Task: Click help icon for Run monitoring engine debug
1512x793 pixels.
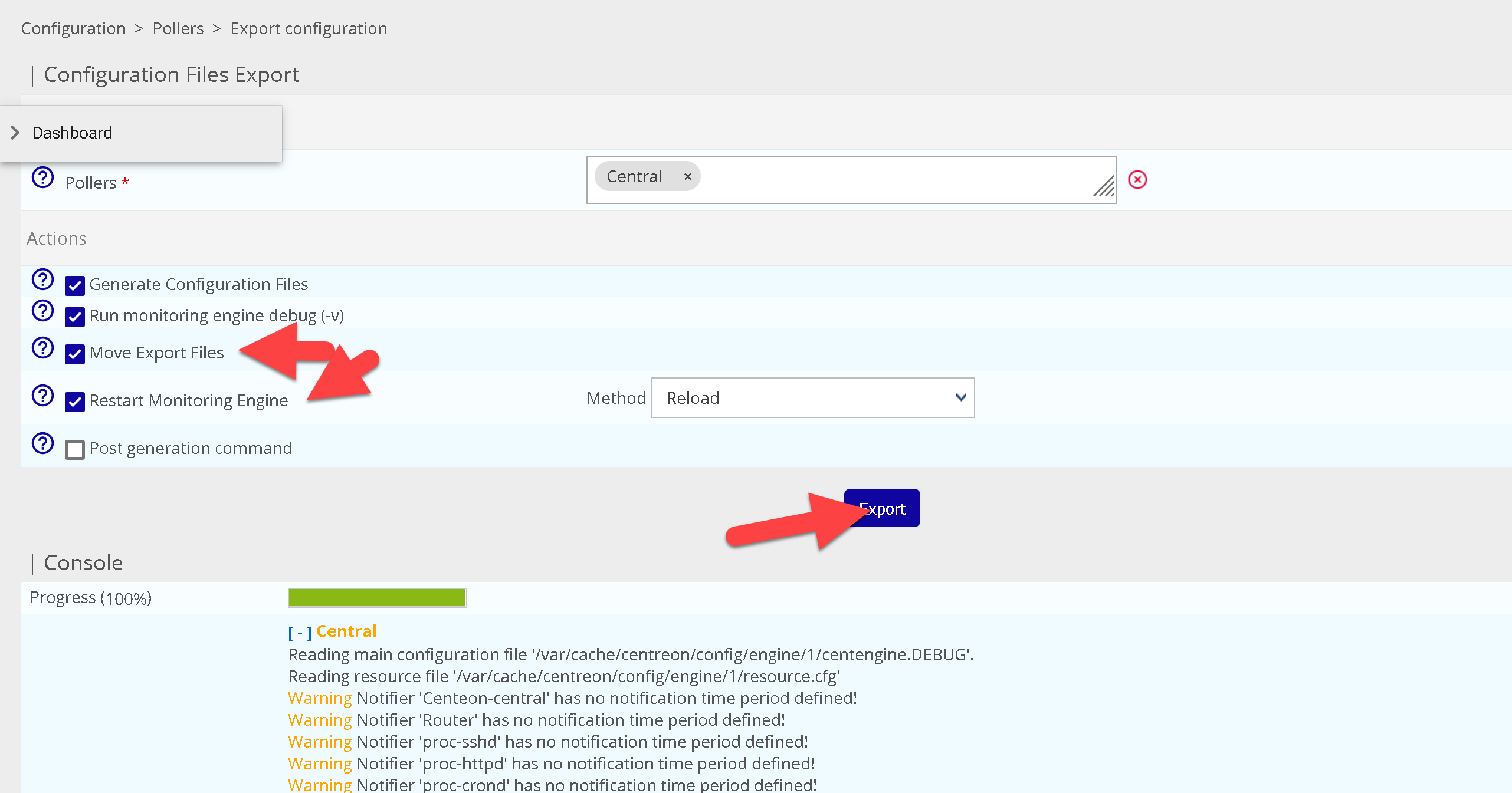Action: (42, 311)
